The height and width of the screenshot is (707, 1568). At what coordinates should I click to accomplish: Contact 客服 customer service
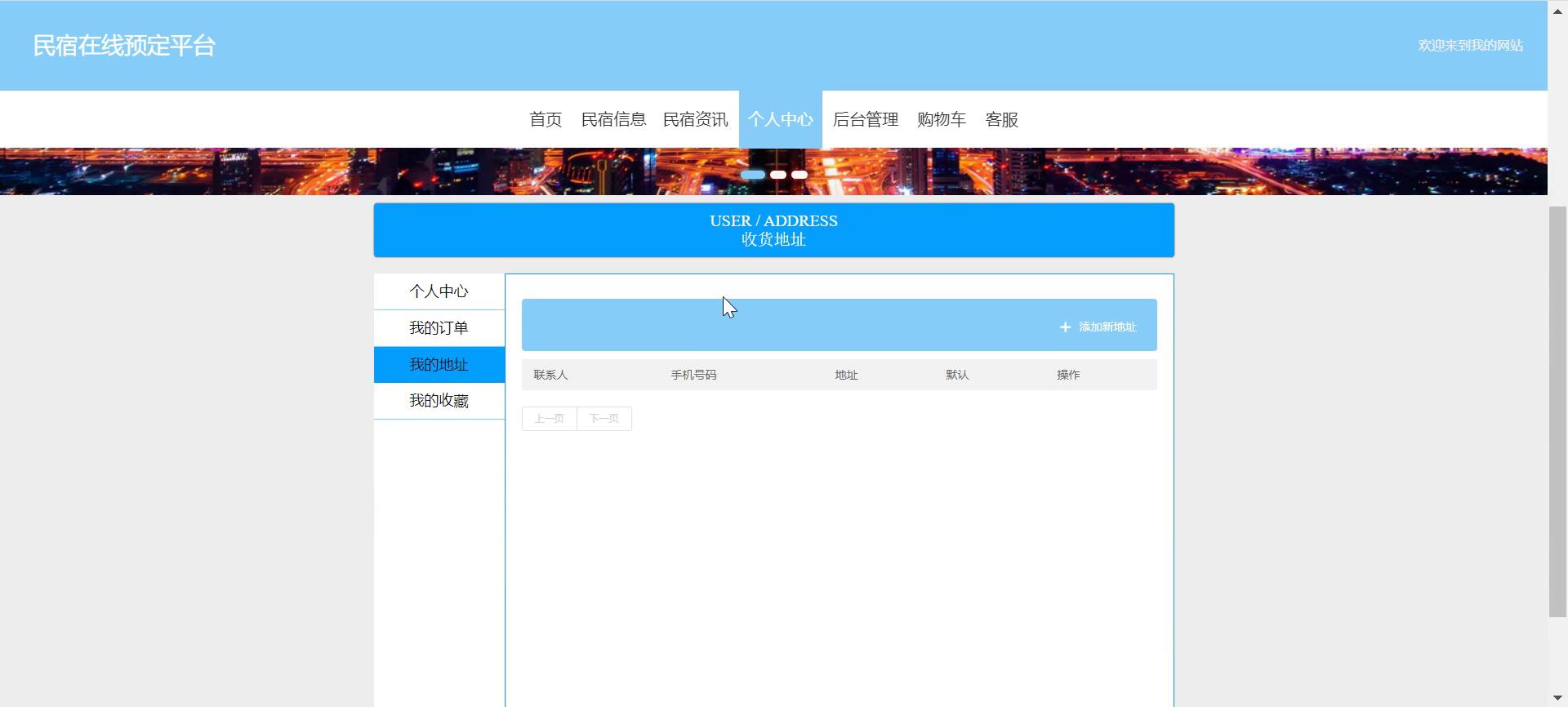[1001, 120]
